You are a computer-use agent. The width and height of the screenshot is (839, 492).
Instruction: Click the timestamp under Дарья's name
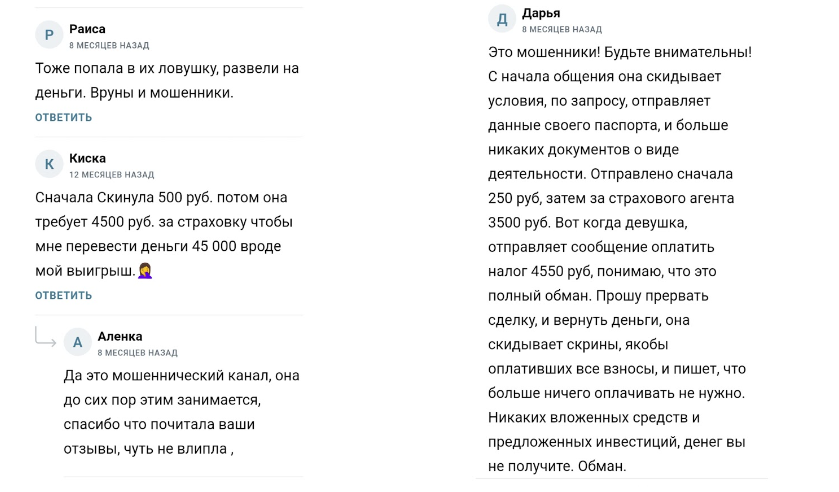561,30
